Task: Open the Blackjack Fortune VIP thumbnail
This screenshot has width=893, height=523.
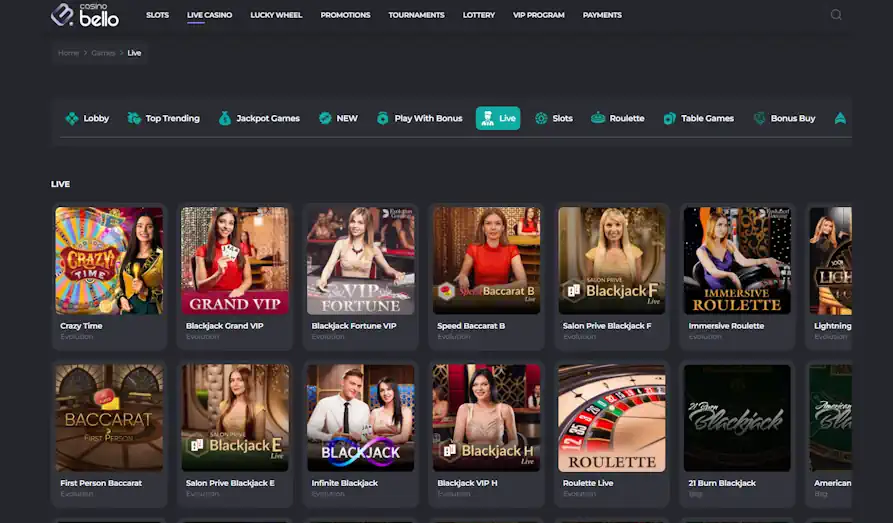Action: [x=361, y=260]
